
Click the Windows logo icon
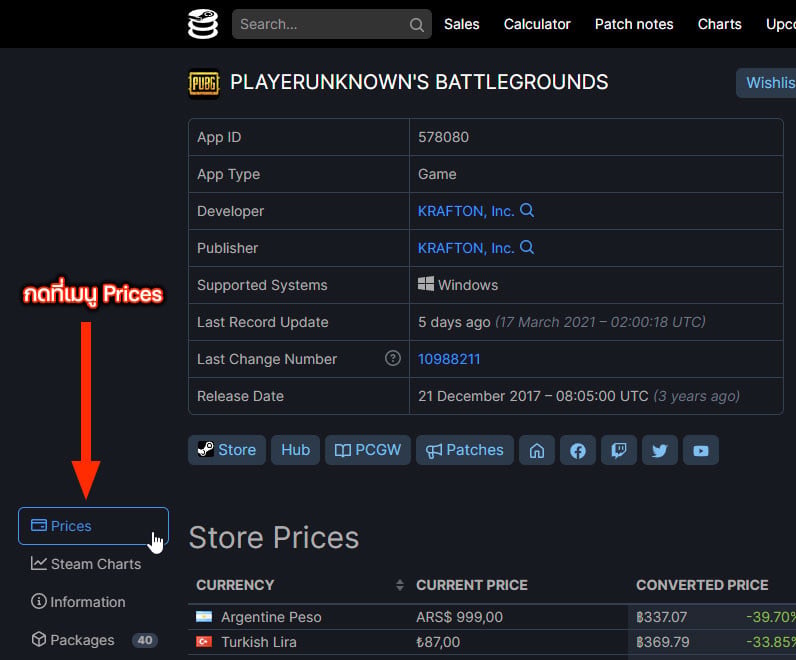coord(425,284)
